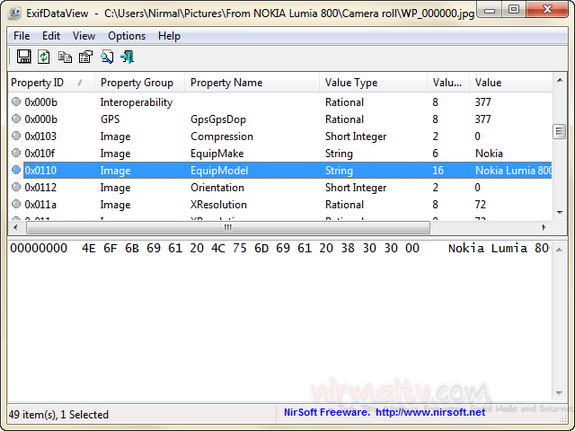Open the View menu

point(84,36)
